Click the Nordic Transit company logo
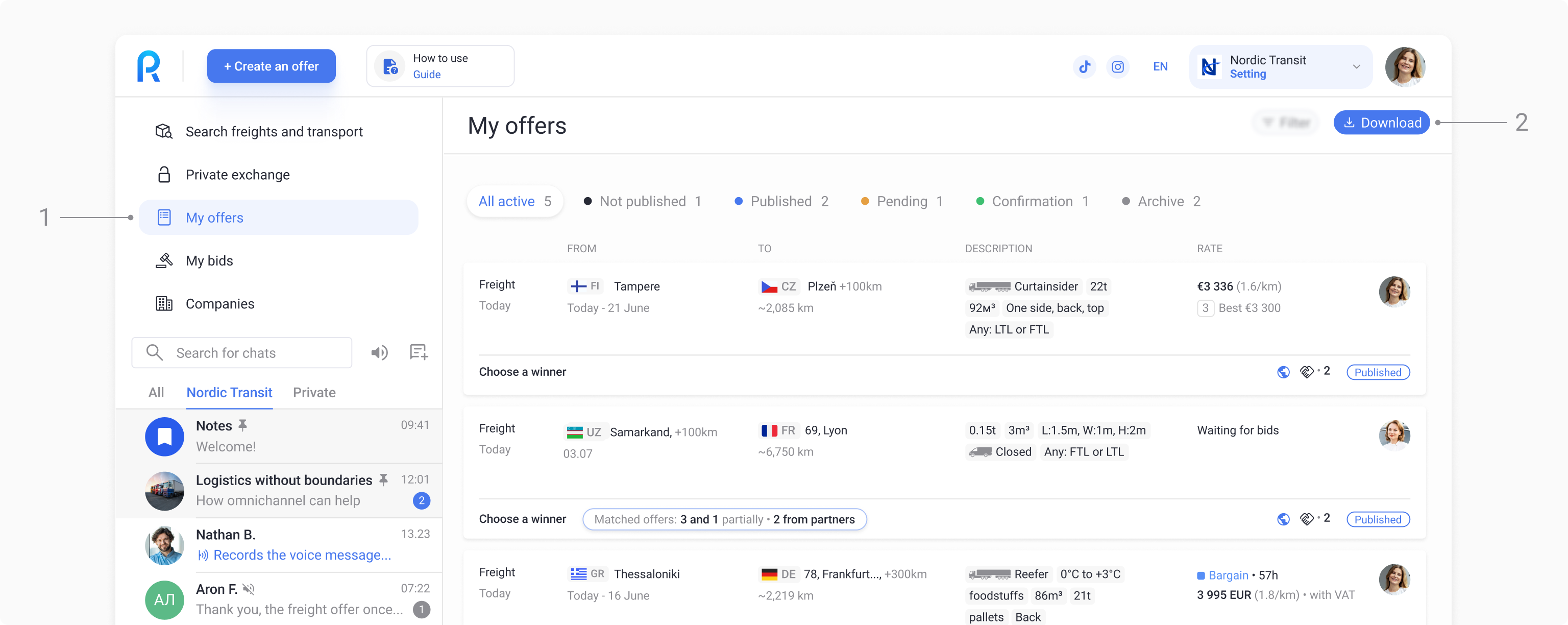The height and width of the screenshot is (625, 1568). 1209,66
